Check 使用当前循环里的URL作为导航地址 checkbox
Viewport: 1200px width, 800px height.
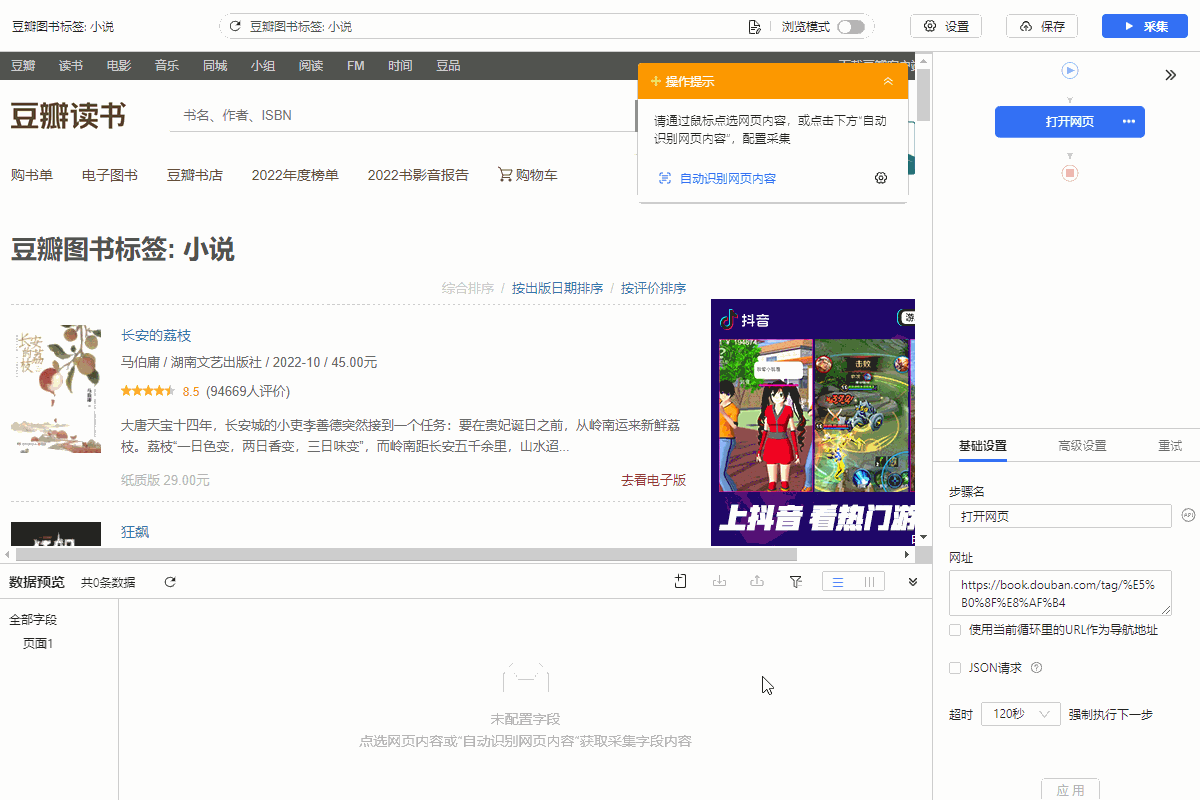coord(955,630)
